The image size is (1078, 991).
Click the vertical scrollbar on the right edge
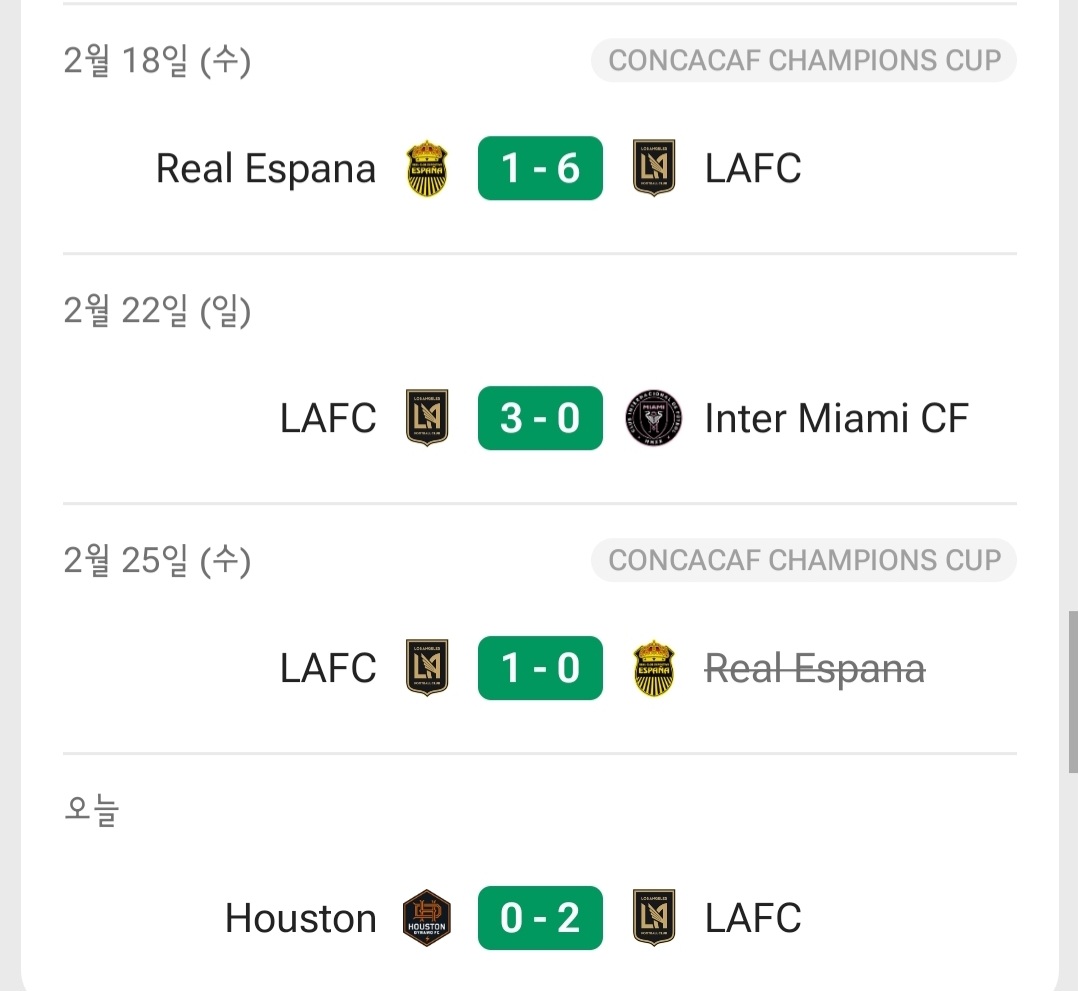[1073, 690]
